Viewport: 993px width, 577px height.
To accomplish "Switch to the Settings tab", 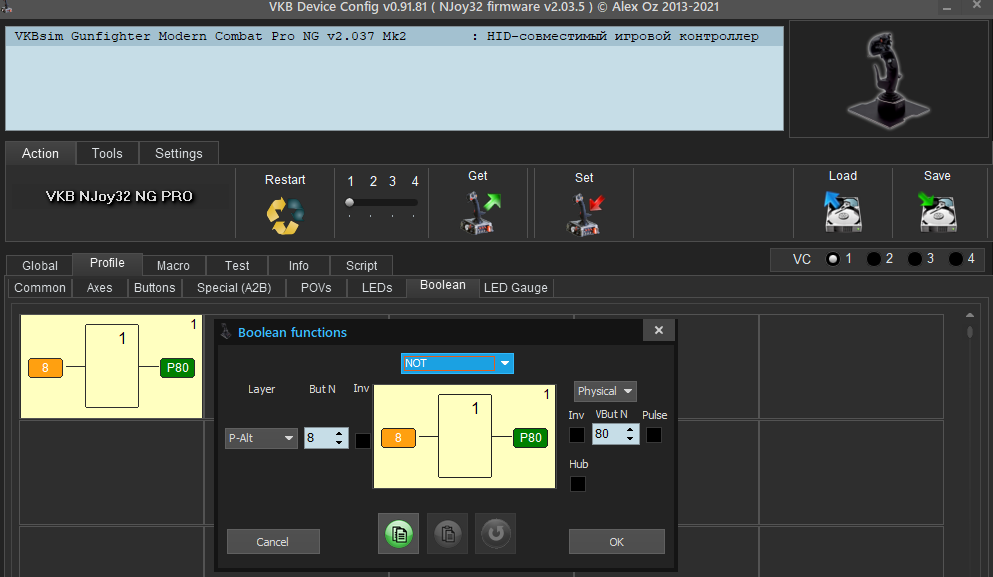I will pos(179,153).
